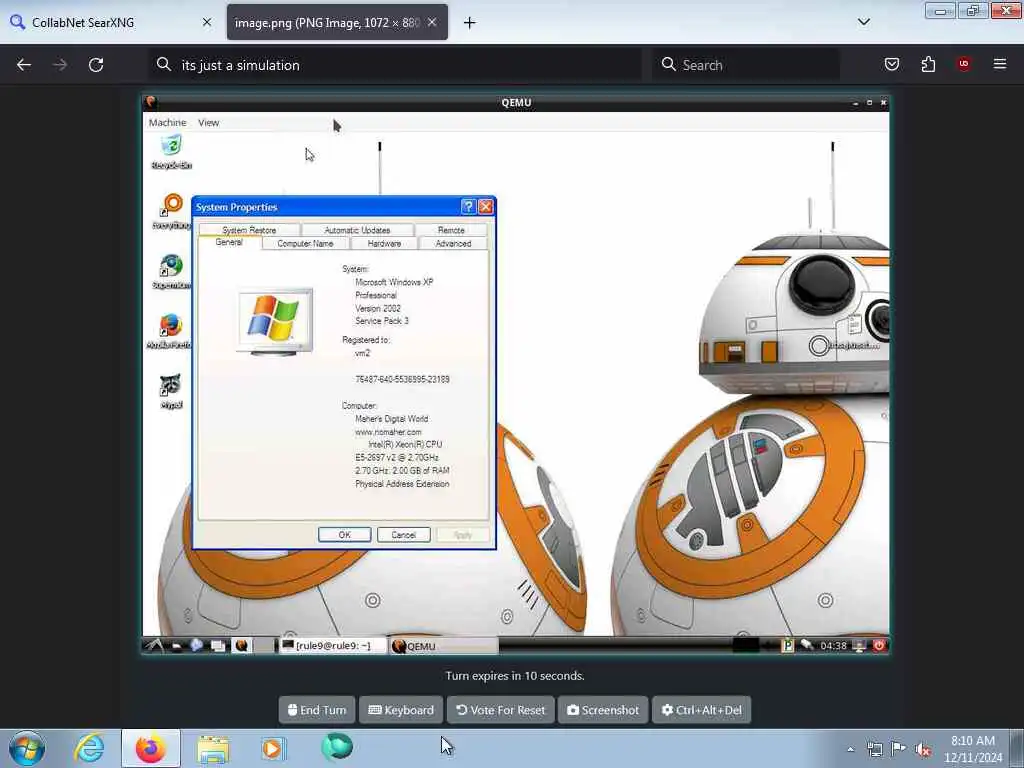
Task: Open a new browser tab
Action: click(470, 23)
